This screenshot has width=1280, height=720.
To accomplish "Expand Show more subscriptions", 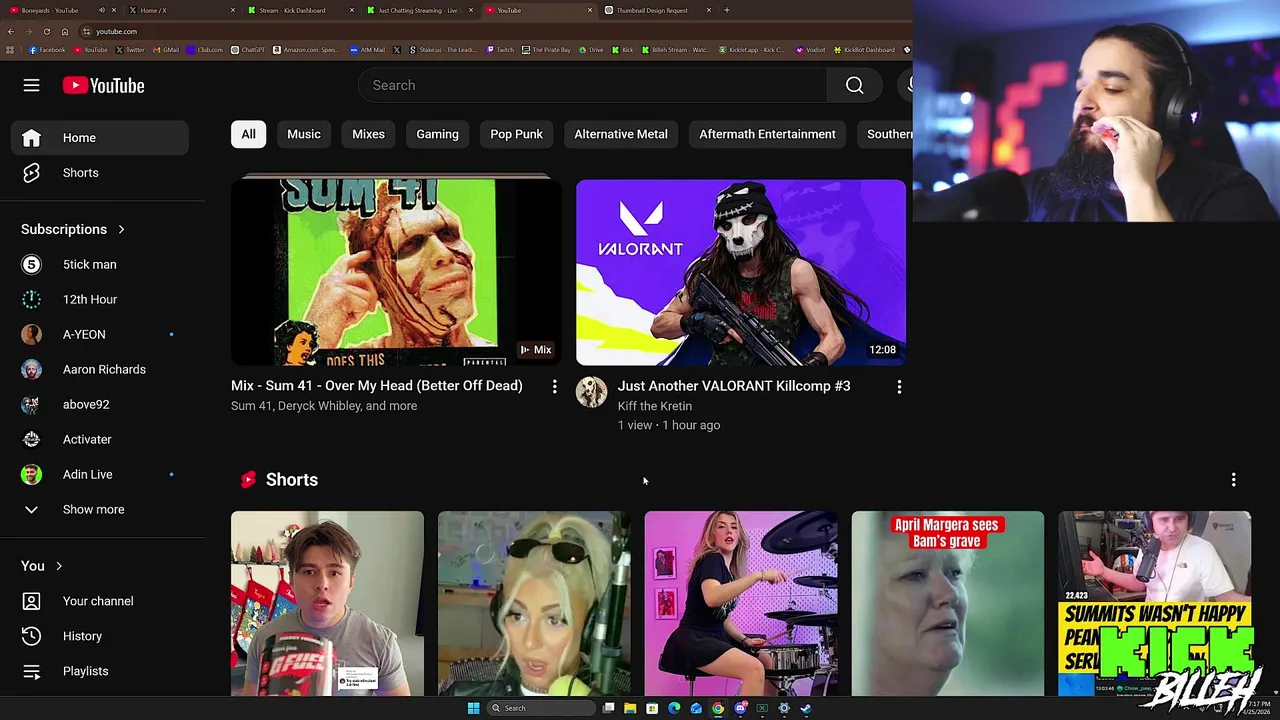I will coord(99,509).
